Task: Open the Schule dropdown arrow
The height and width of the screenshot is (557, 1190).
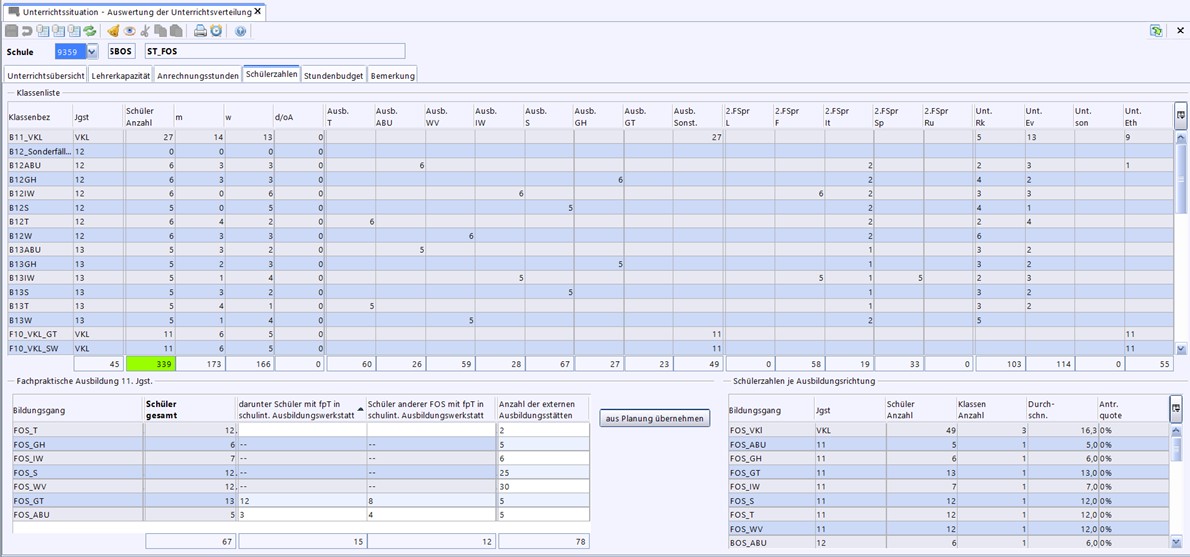Action: tap(92, 52)
